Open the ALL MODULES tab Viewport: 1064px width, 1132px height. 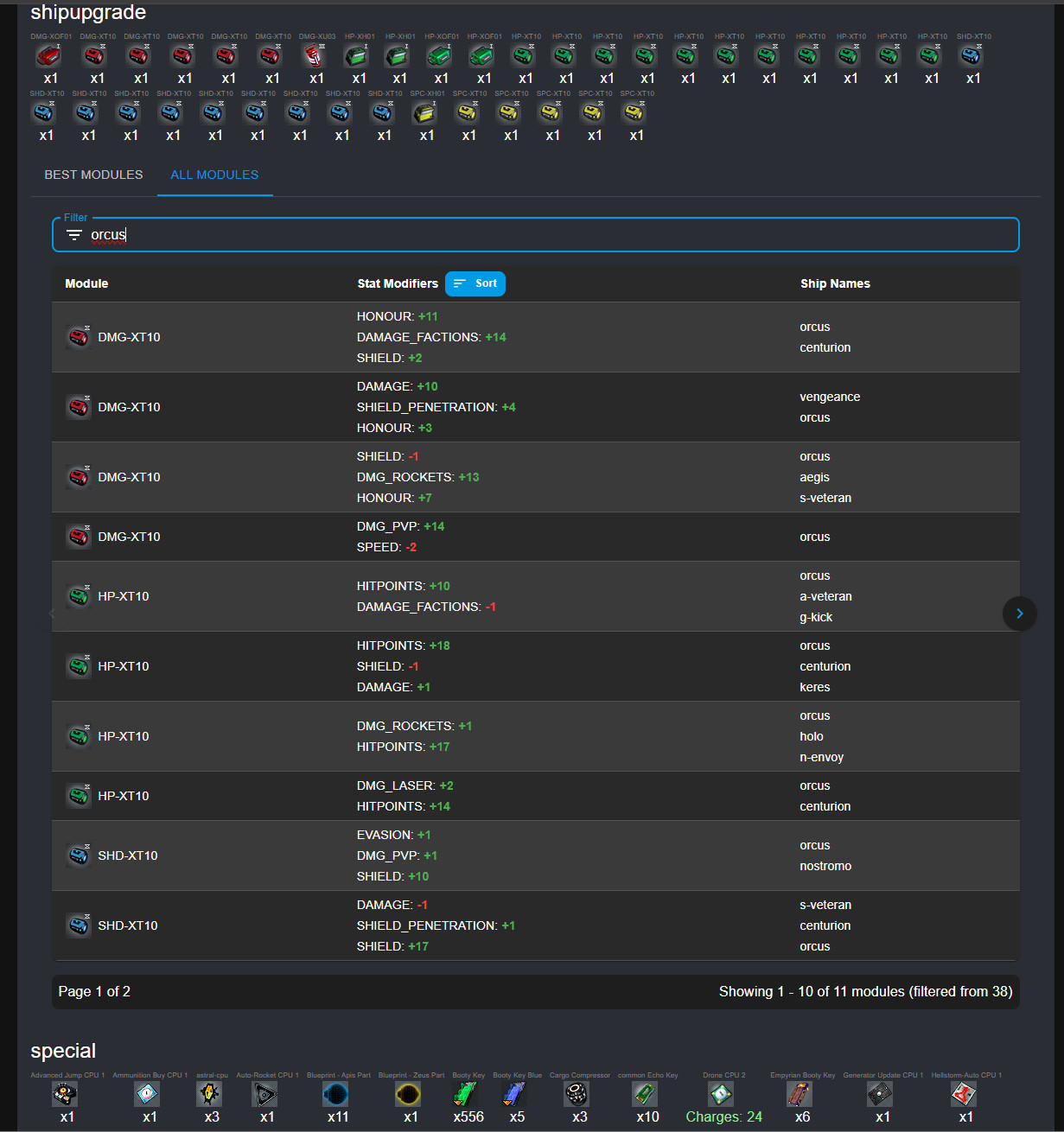[214, 175]
